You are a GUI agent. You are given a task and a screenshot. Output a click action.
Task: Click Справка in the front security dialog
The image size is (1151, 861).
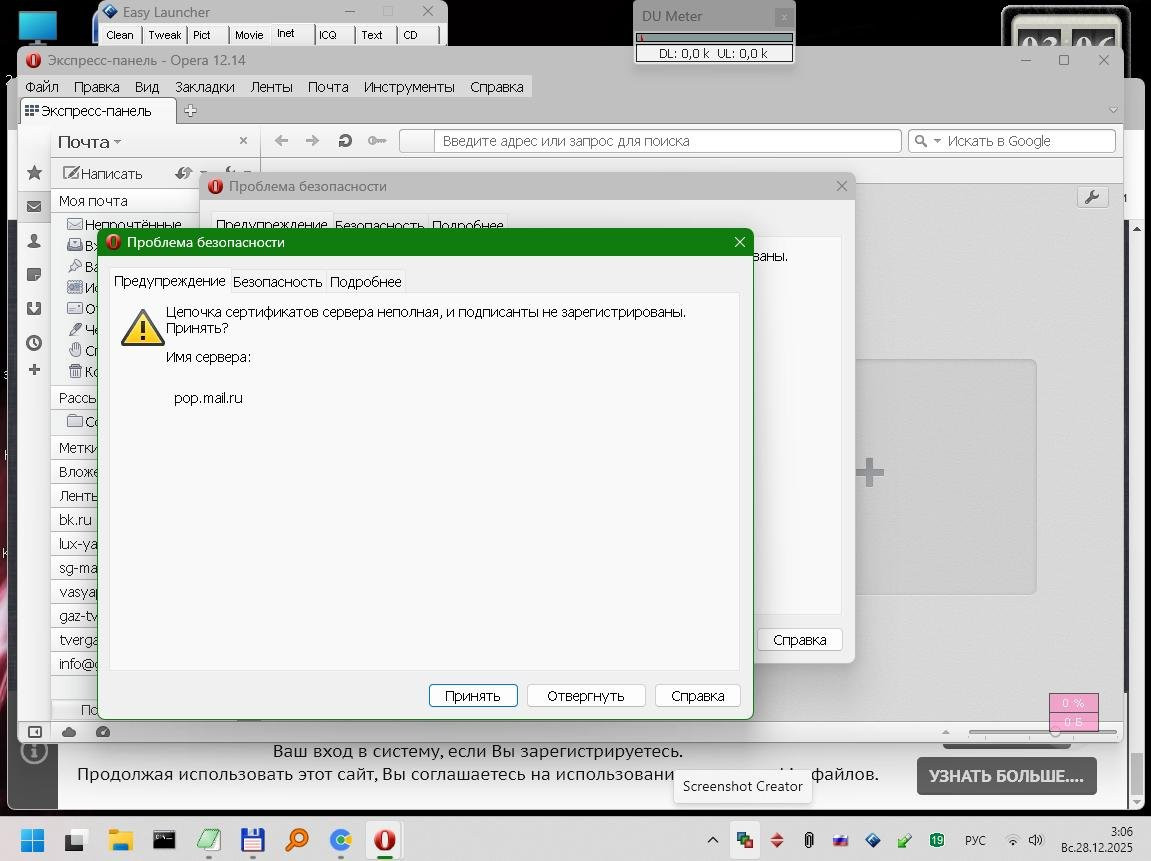(697, 695)
